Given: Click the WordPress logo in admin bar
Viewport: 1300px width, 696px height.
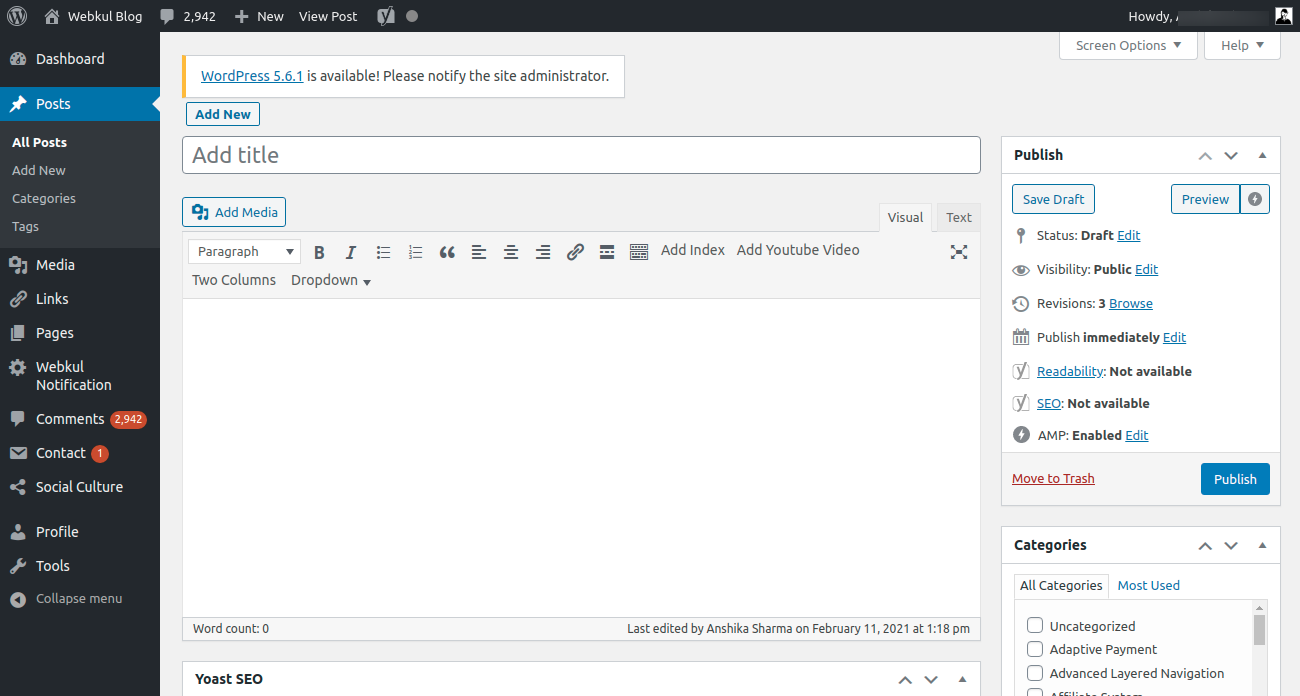Looking at the screenshot, I should click(17, 16).
